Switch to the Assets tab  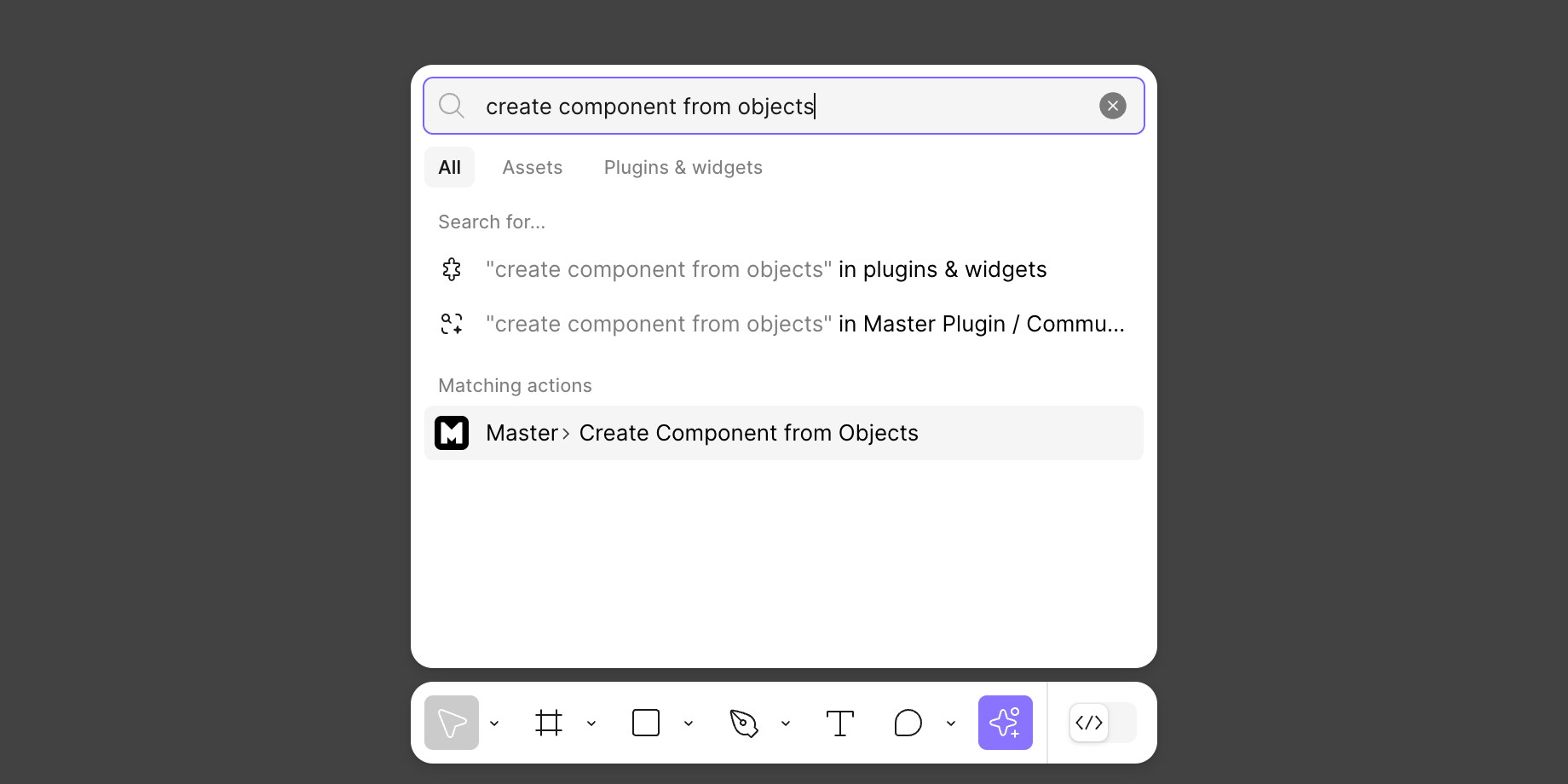(x=533, y=167)
